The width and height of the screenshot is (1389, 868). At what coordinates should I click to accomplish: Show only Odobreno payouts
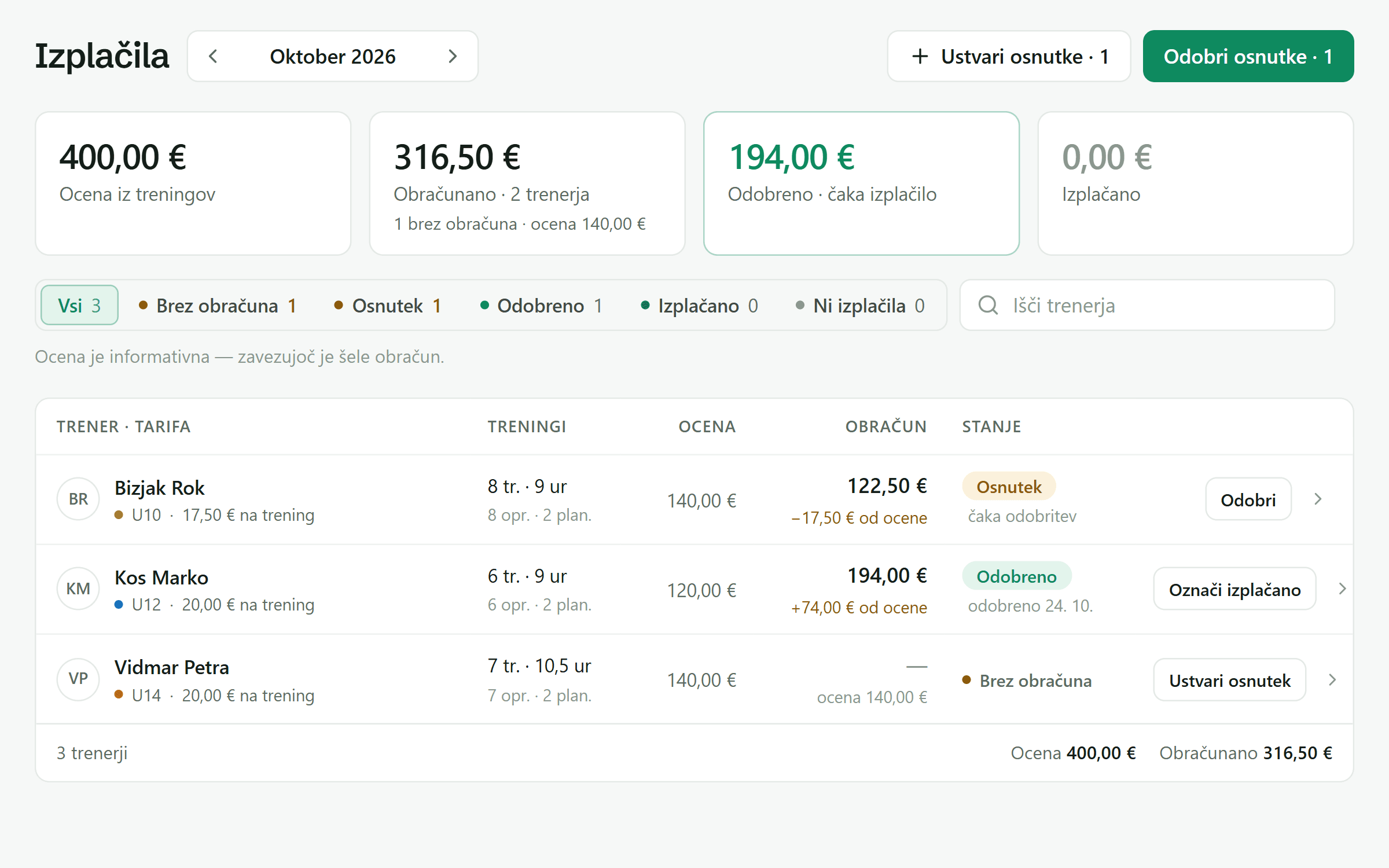pos(541,305)
